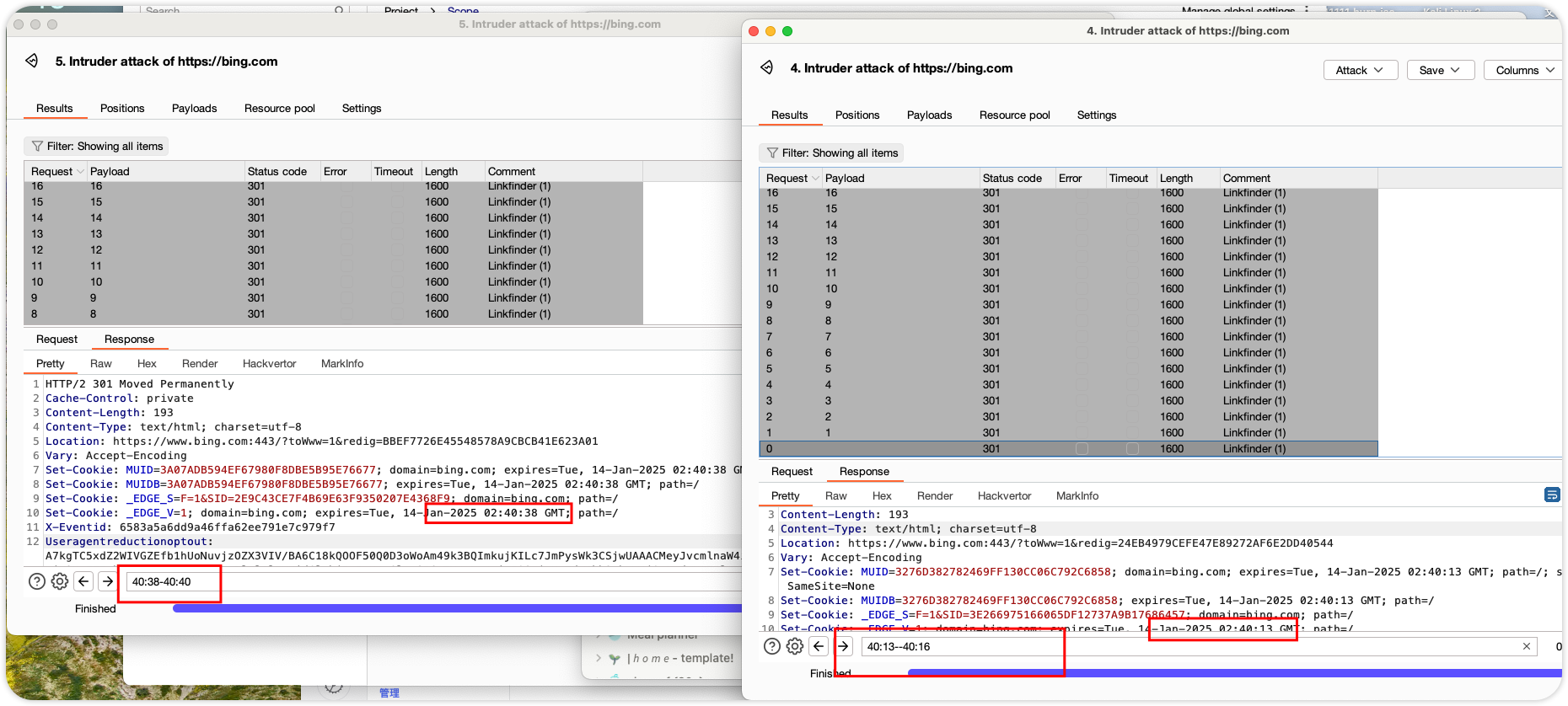Open Settings tab in attack 4 window

1097,115
